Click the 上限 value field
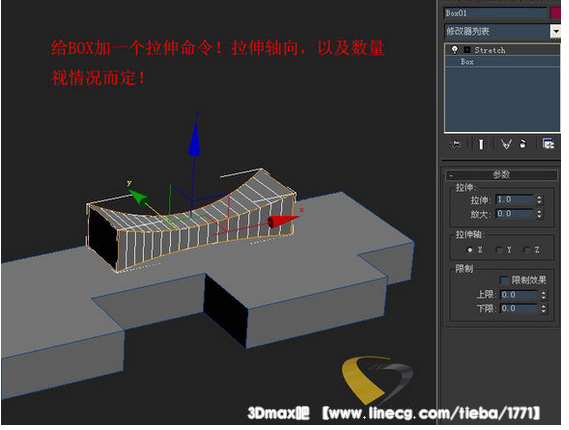 (519, 295)
